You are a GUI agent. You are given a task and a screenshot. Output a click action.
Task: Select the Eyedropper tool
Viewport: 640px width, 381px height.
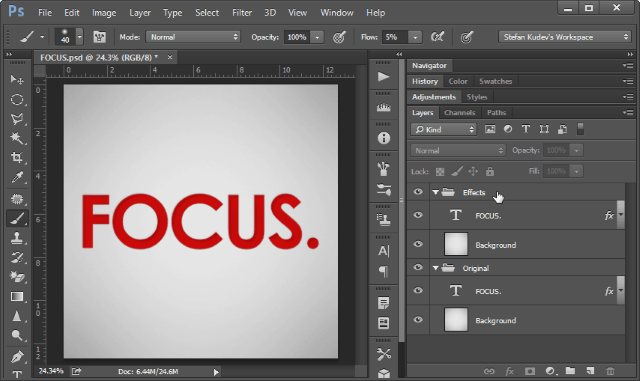click(x=17, y=177)
